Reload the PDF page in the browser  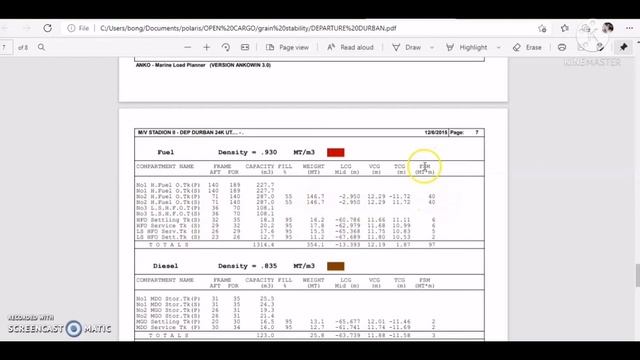pyautogui.click(x=48, y=28)
